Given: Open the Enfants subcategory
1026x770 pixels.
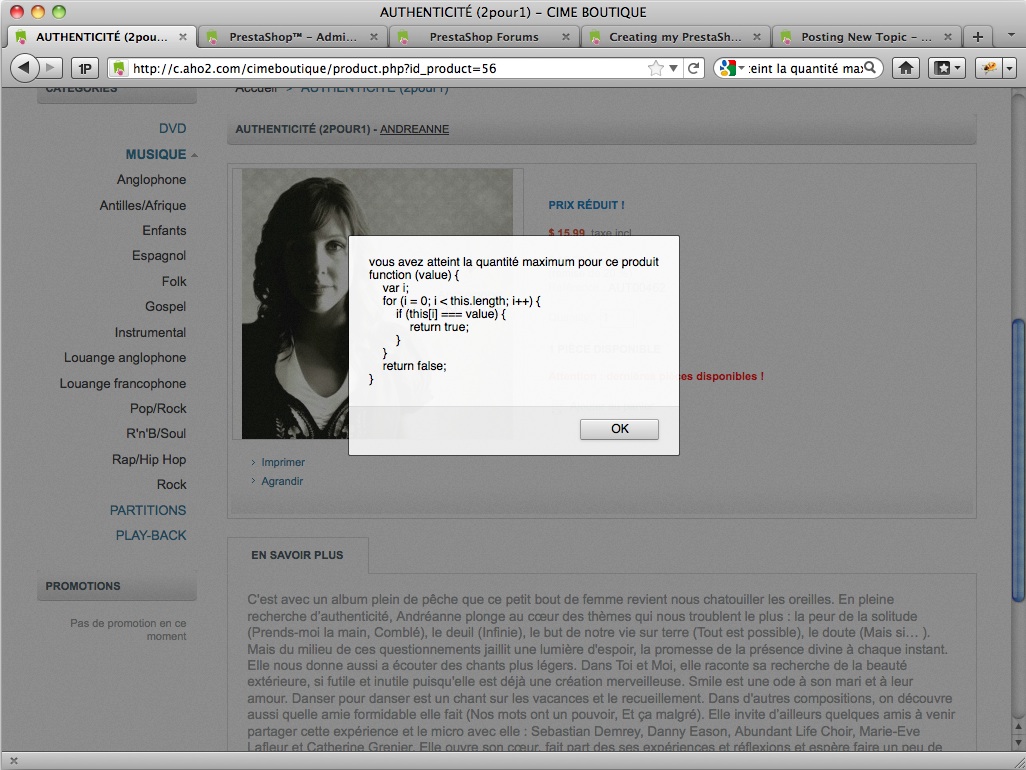Looking at the screenshot, I should click(164, 230).
